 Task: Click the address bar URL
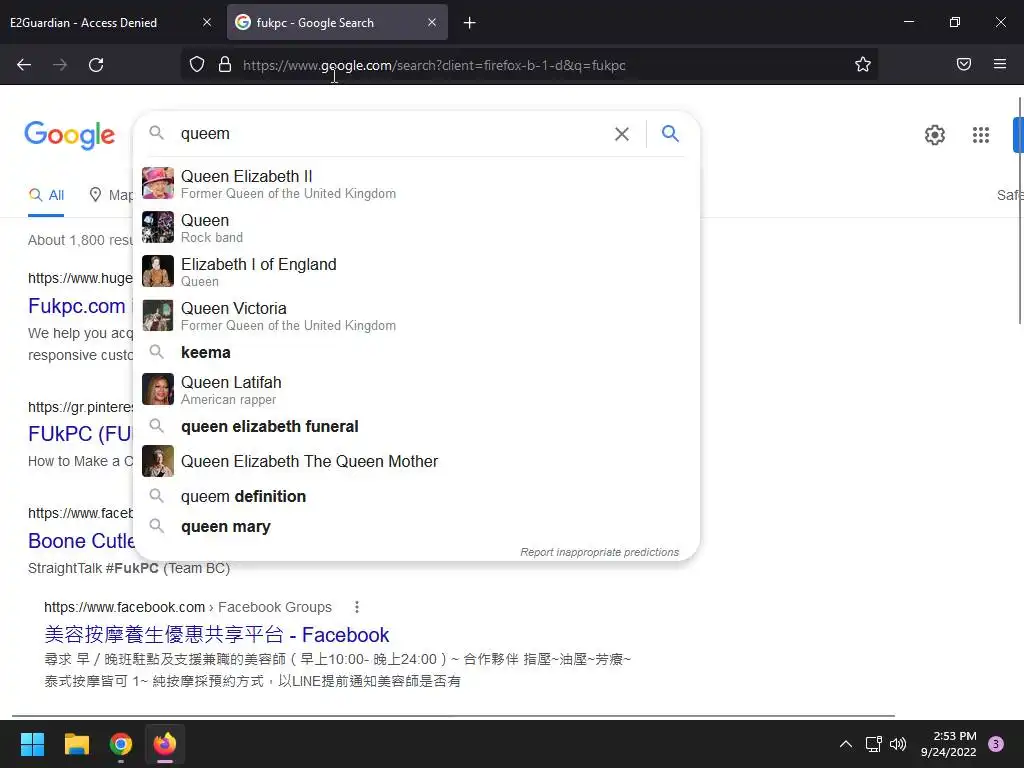434,65
